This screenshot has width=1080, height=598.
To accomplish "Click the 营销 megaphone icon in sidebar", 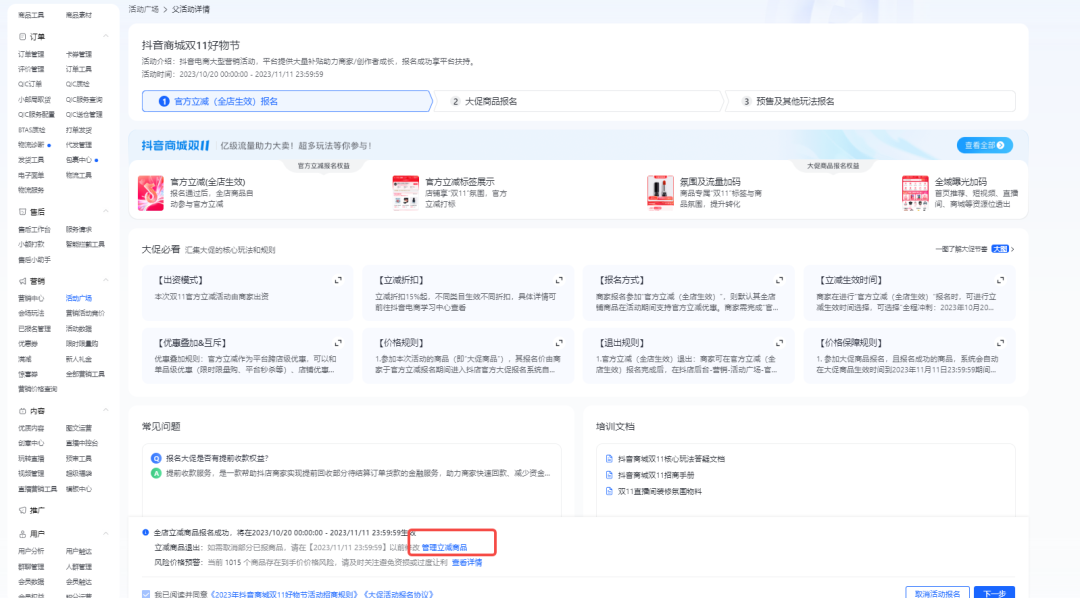I will click(22, 281).
